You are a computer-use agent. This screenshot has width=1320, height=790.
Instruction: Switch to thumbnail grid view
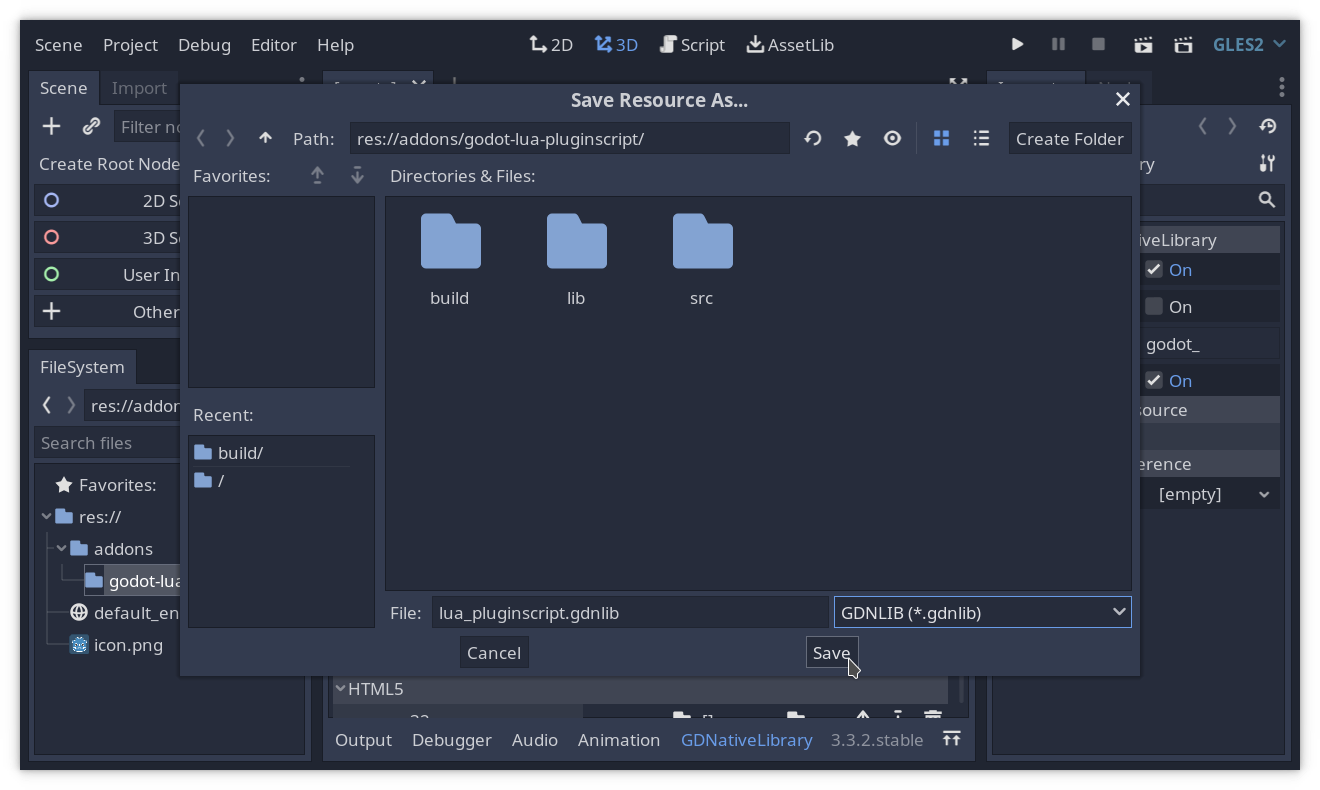(x=941, y=139)
